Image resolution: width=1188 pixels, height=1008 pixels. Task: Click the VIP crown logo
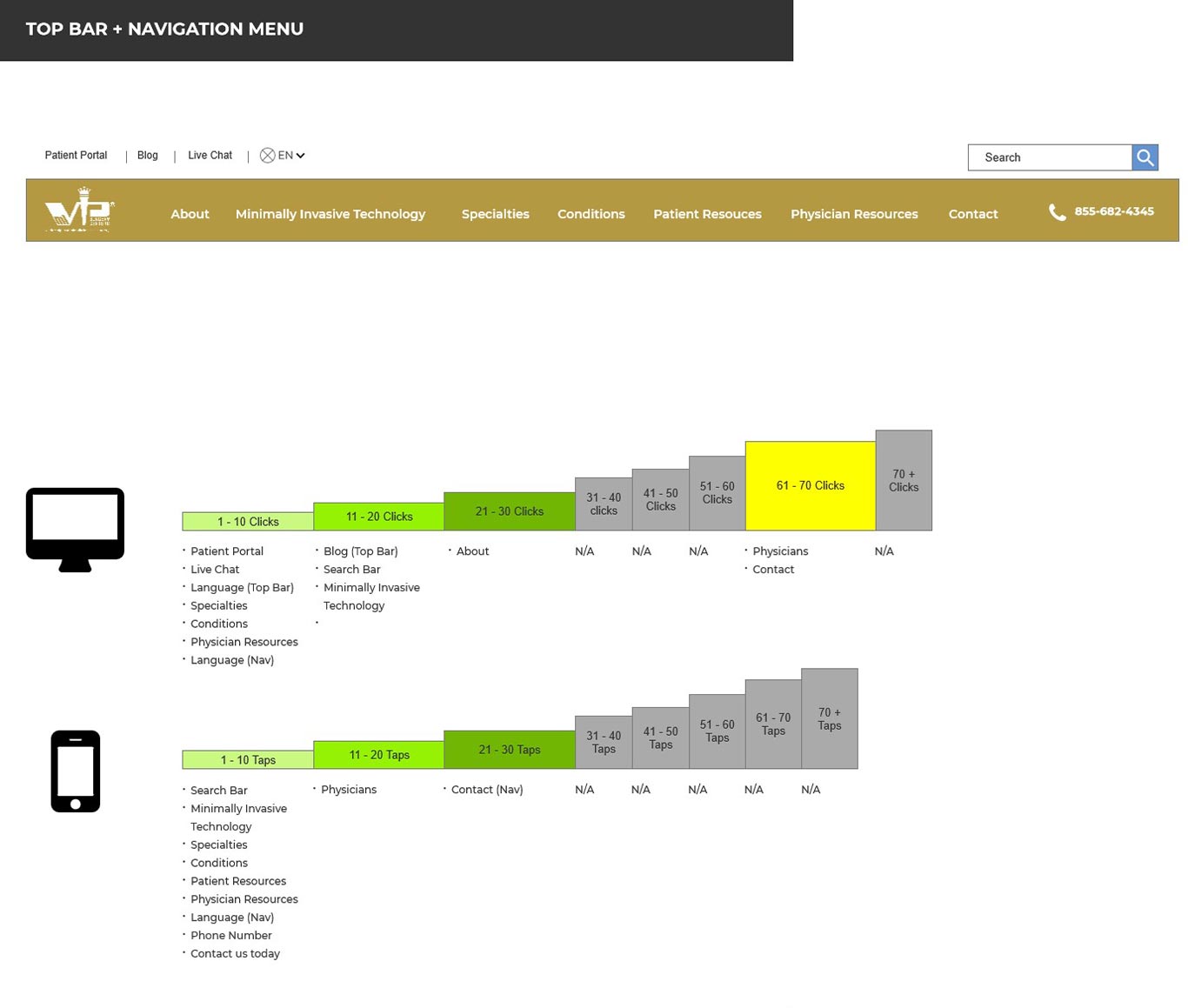click(x=78, y=211)
